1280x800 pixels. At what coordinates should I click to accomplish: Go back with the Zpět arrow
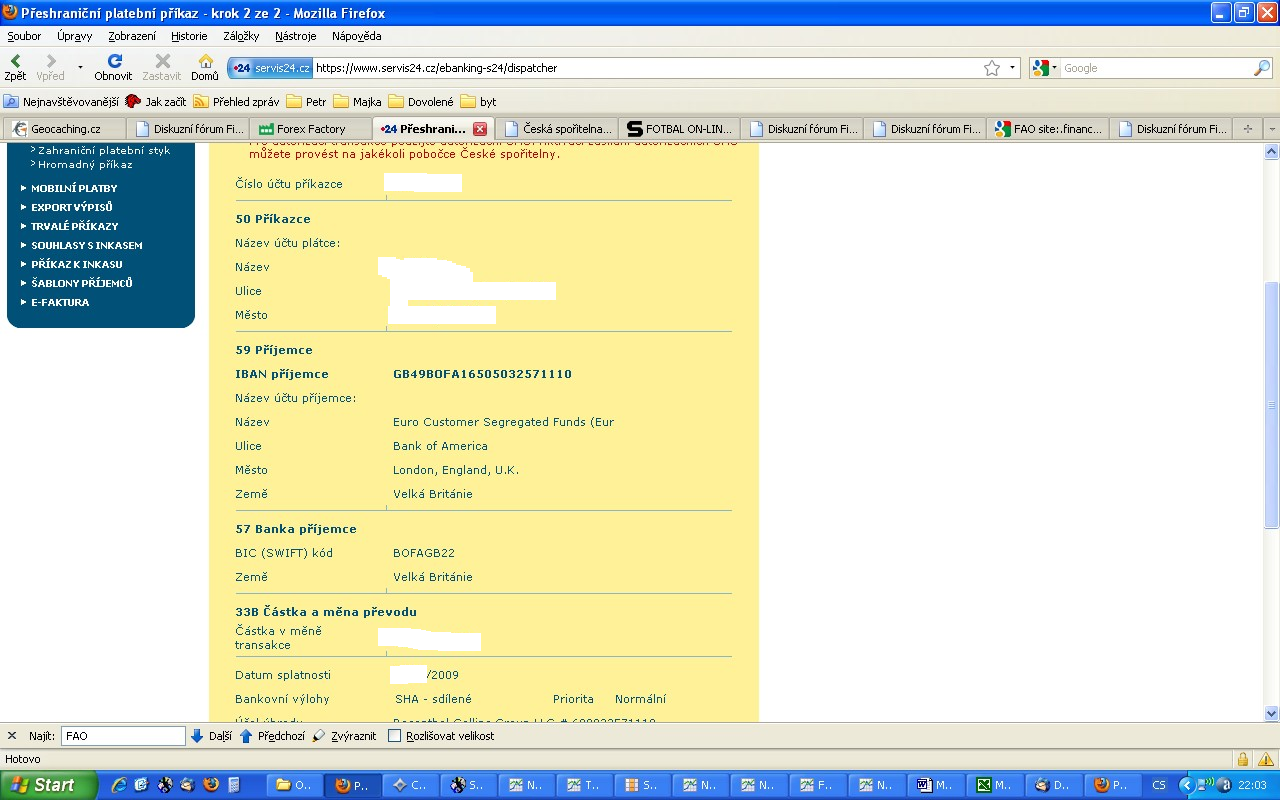click(15, 67)
